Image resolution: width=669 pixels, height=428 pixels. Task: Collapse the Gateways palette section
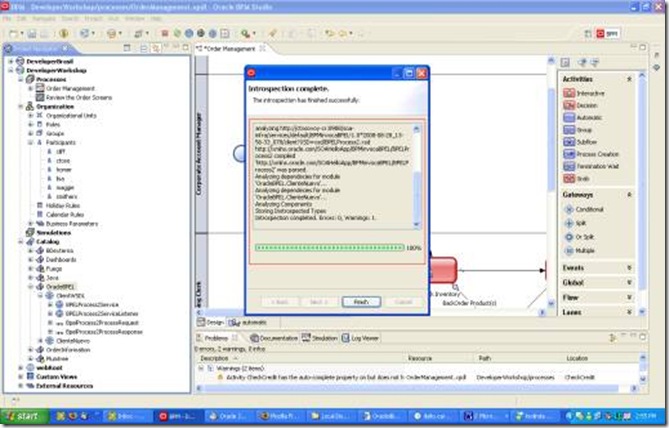pos(629,195)
